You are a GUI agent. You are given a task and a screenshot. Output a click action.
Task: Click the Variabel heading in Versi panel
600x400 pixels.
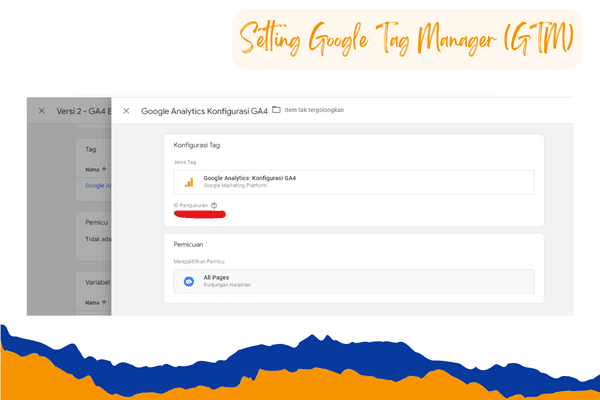[x=98, y=282]
